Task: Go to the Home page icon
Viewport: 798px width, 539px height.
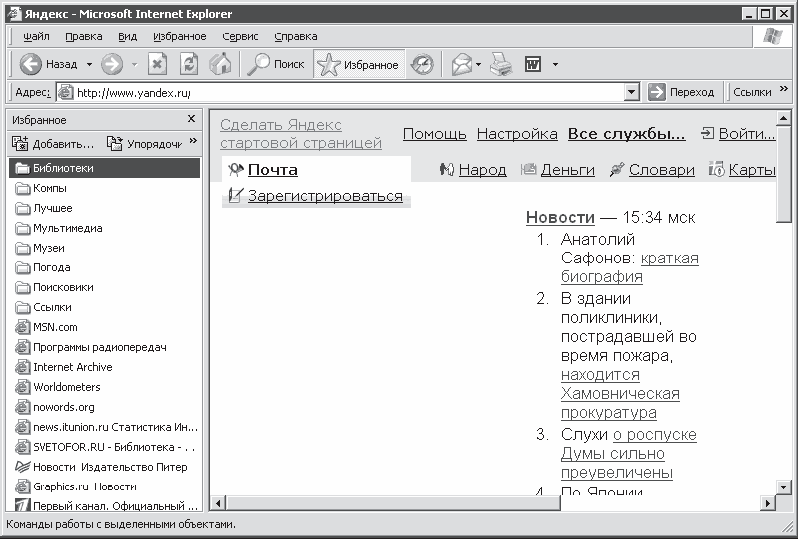Action: (x=220, y=64)
